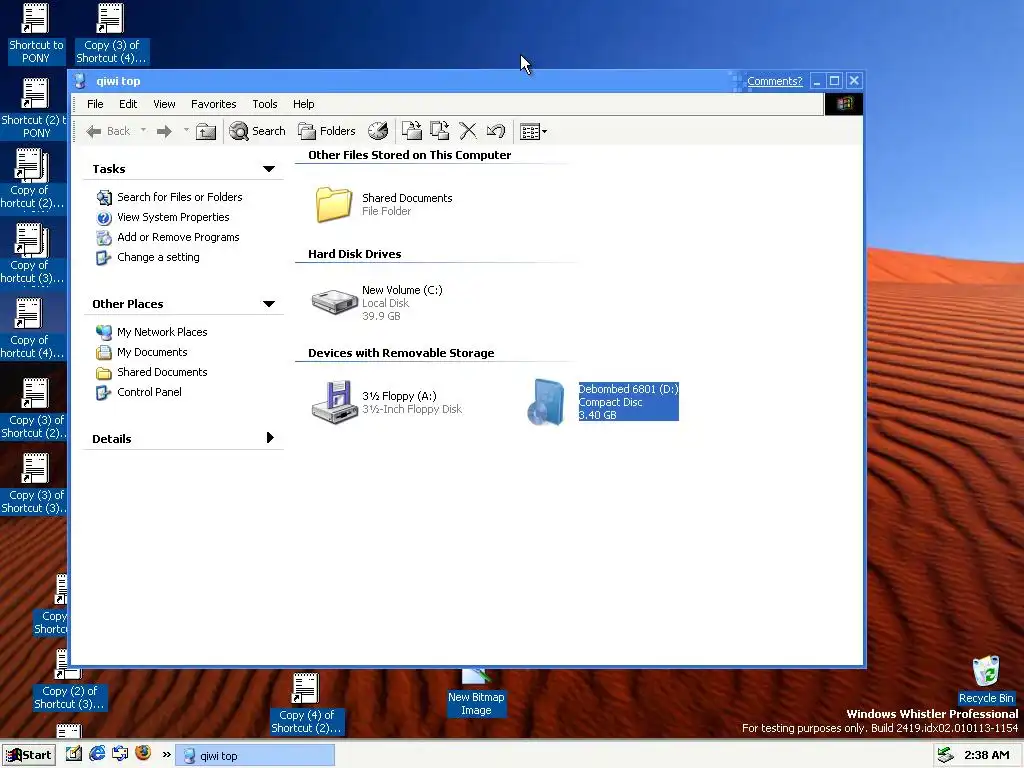Click the Show Desktop quick launch icon
This screenshot has height=768, width=1024.
click(x=74, y=754)
